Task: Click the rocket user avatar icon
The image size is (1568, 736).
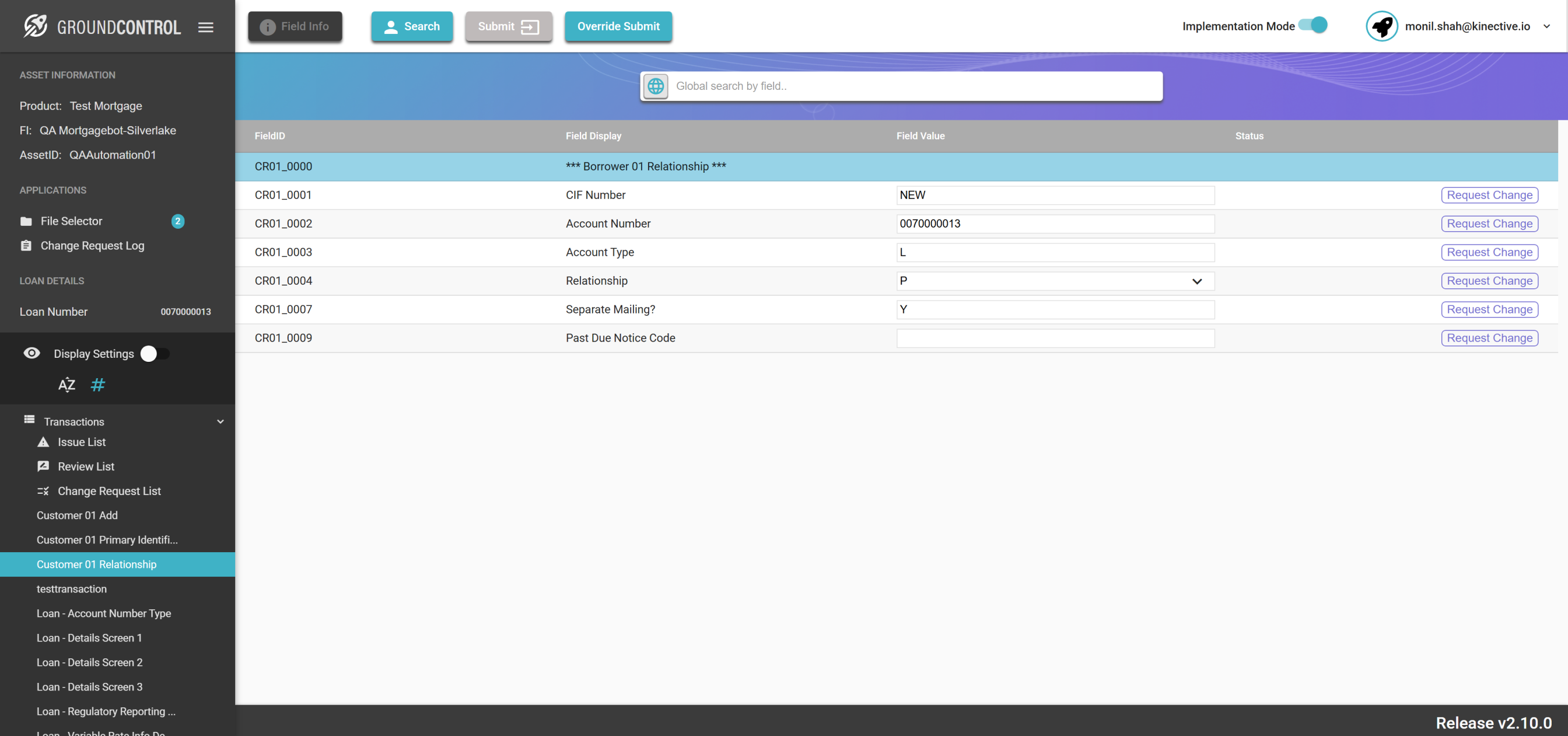Action: click(x=1381, y=26)
